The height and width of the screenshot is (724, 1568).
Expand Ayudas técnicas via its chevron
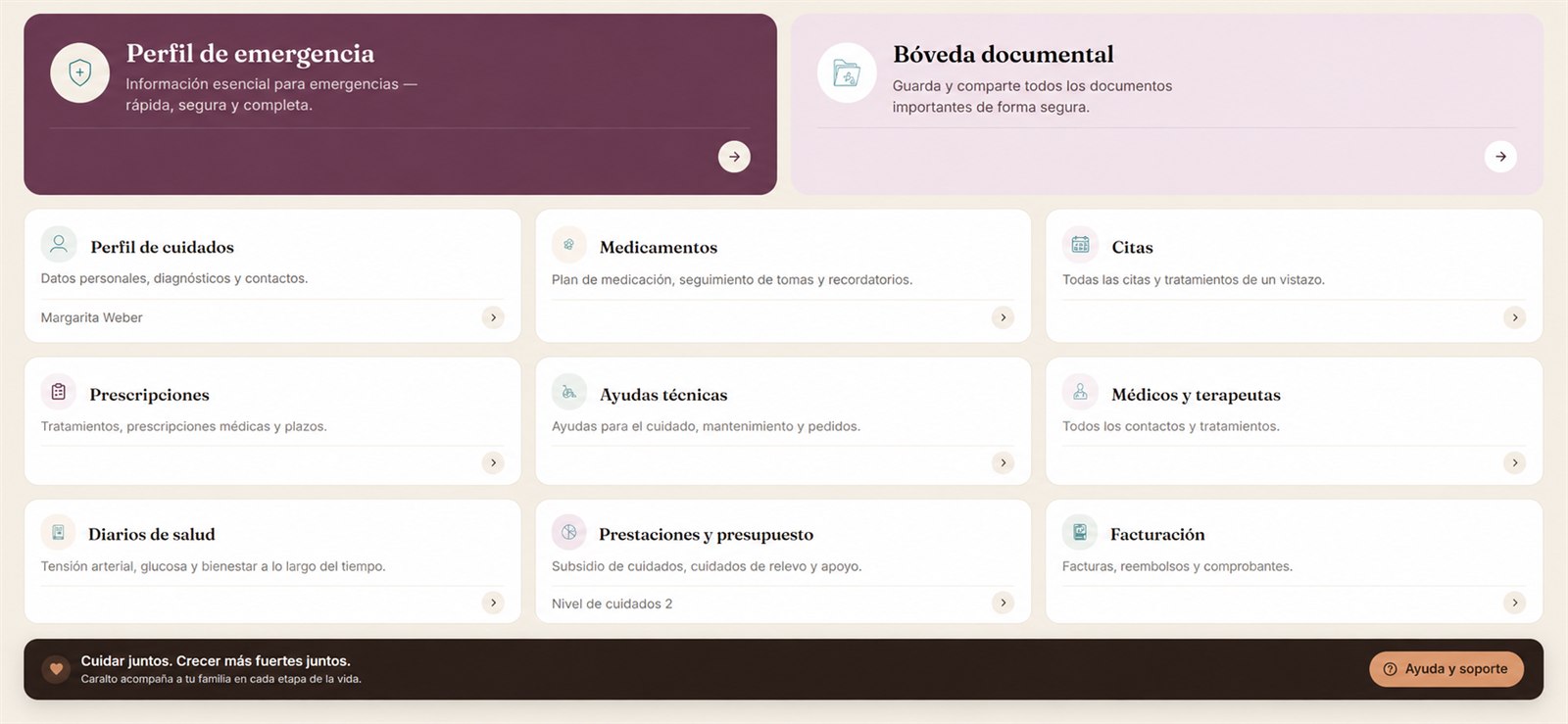tap(1003, 462)
